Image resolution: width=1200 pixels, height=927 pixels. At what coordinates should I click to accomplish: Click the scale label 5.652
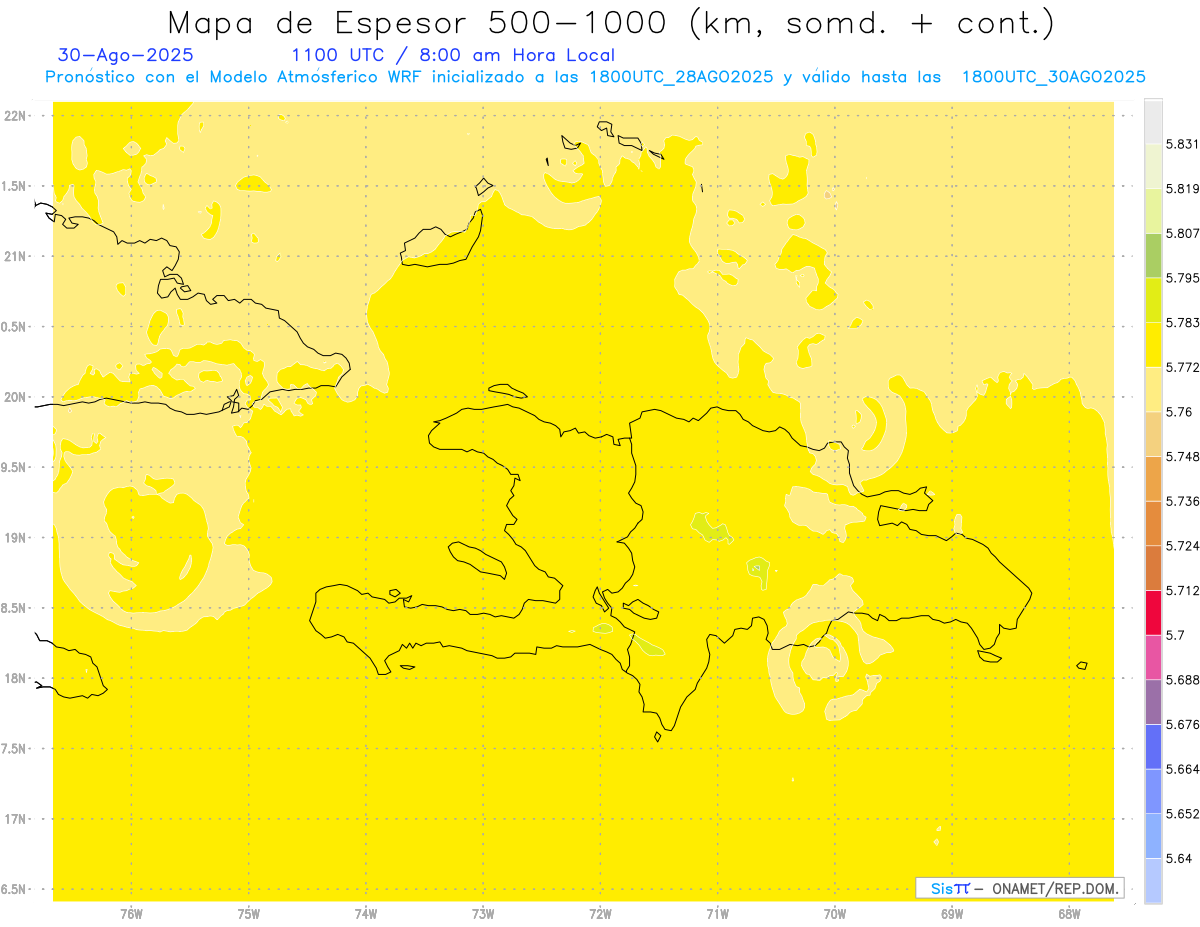[1183, 814]
